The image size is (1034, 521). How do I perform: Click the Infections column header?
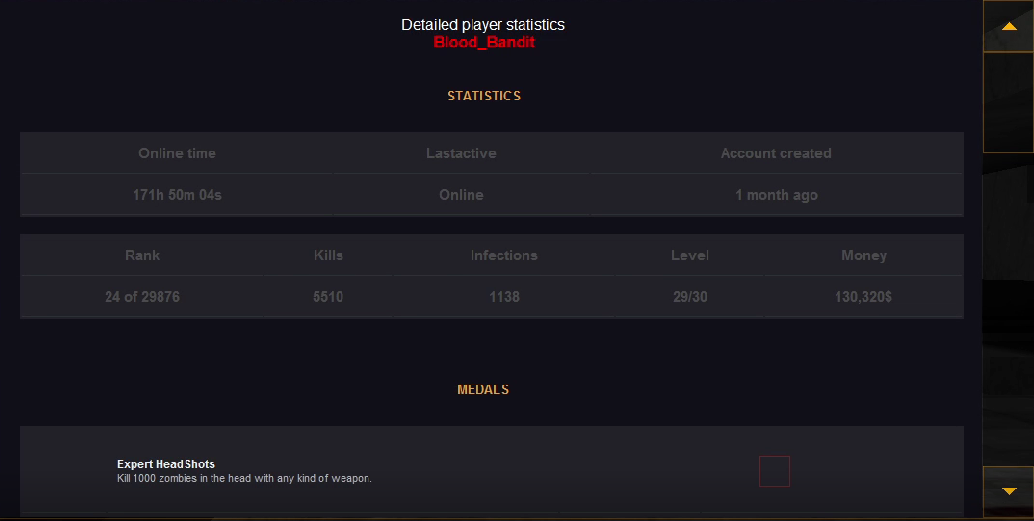tap(504, 255)
